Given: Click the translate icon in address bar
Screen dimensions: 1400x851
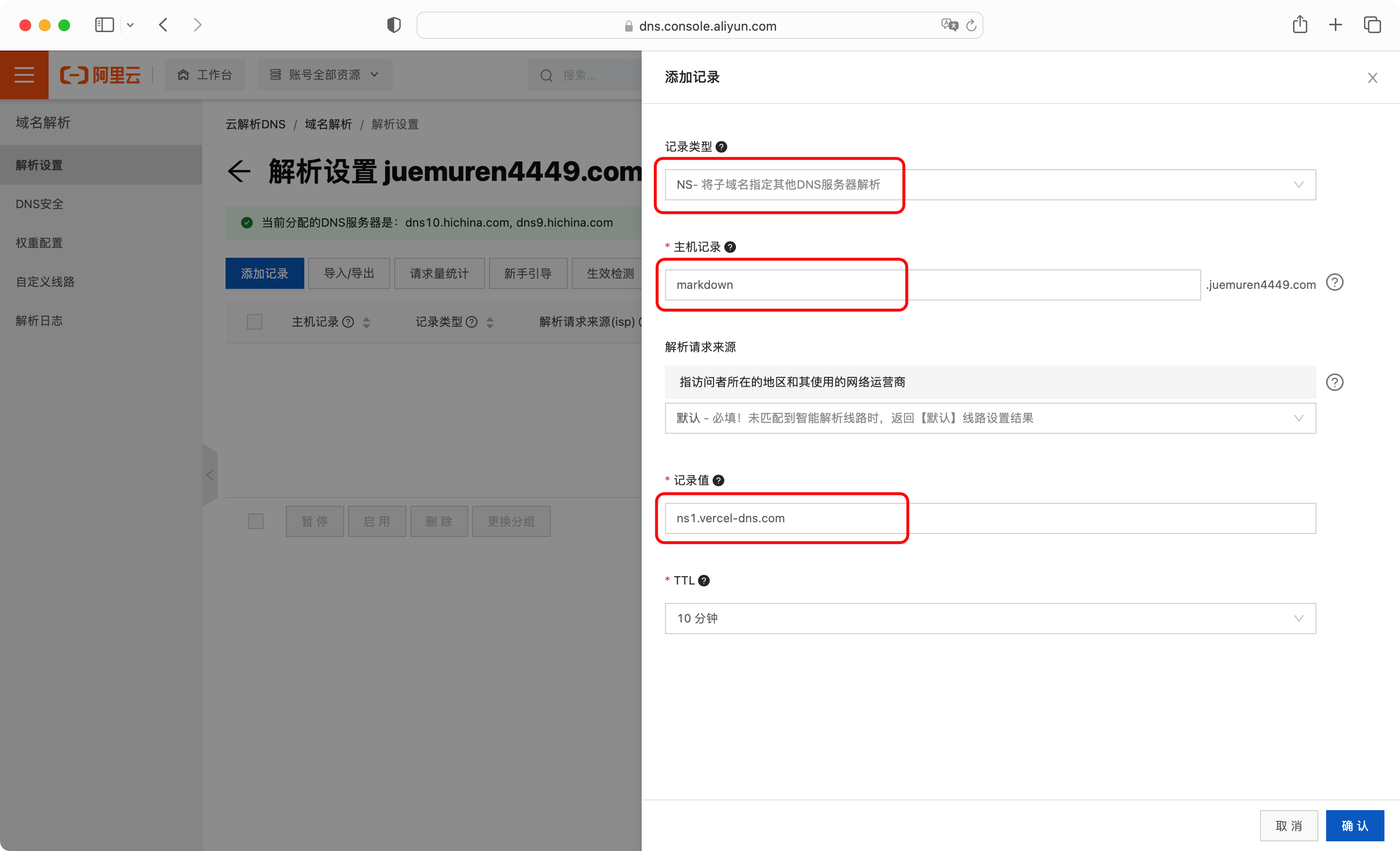Looking at the screenshot, I should (x=949, y=25).
